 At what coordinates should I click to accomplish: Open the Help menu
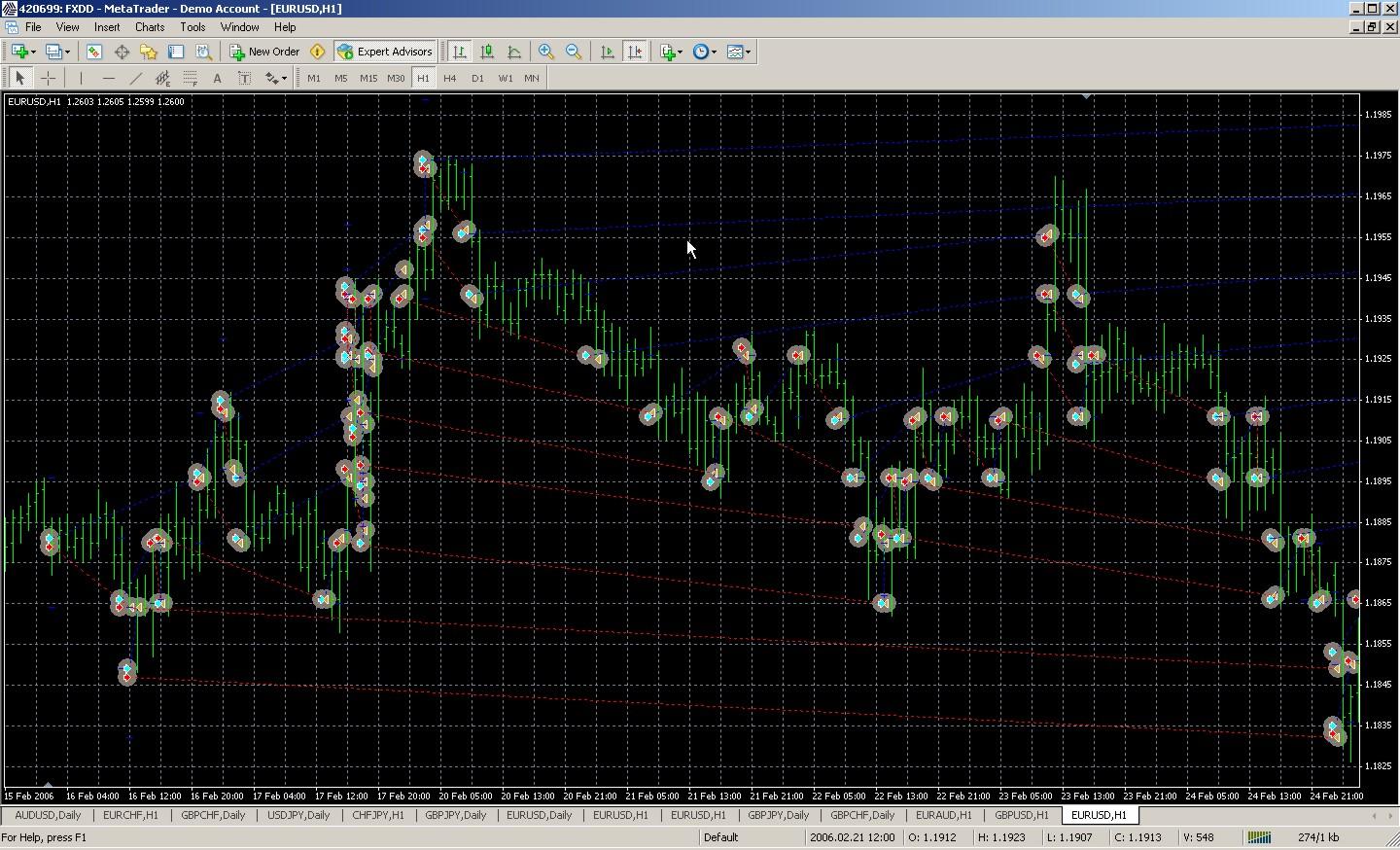(285, 27)
